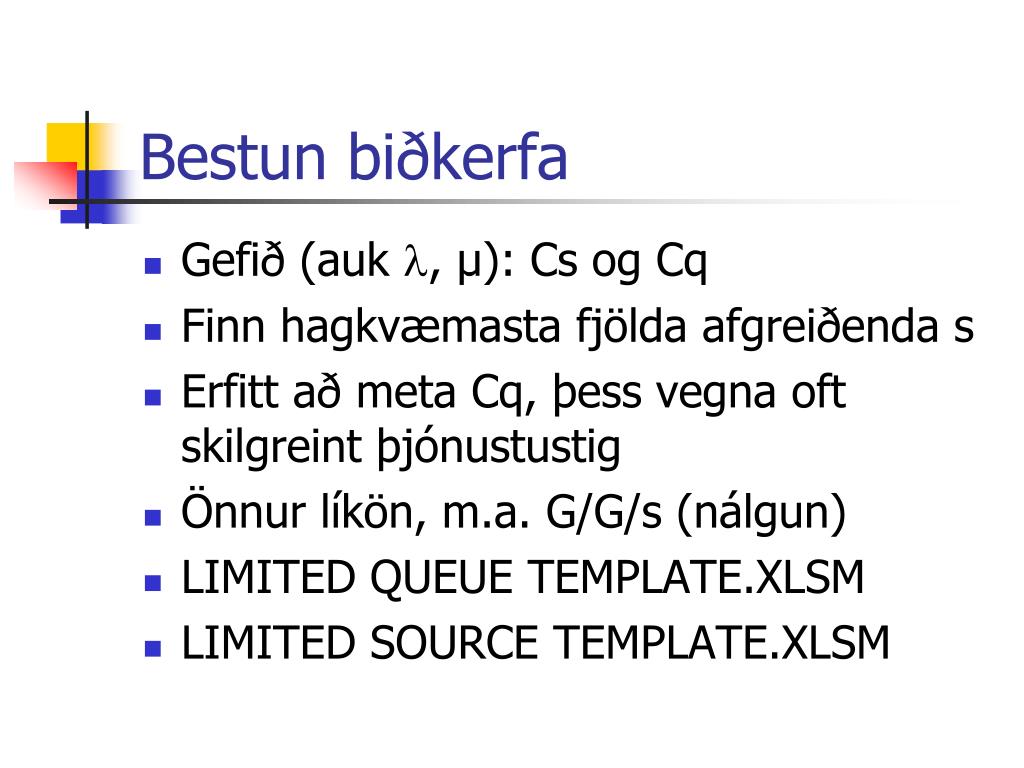Click the text 'Cs og Cq'
The image size is (1024, 768).
pyautogui.click(x=618, y=263)
